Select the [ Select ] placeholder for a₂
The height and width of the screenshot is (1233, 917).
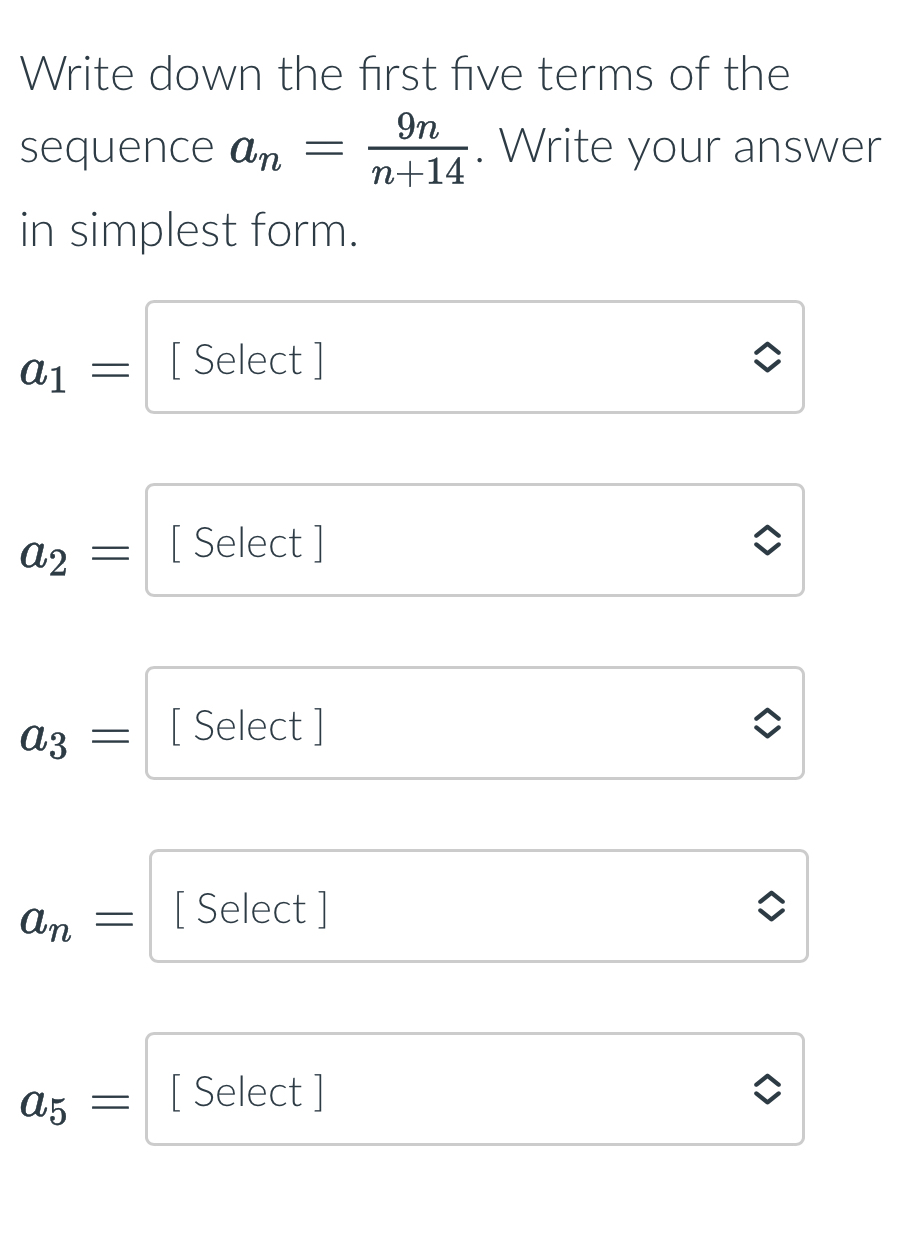coord(244,541)
